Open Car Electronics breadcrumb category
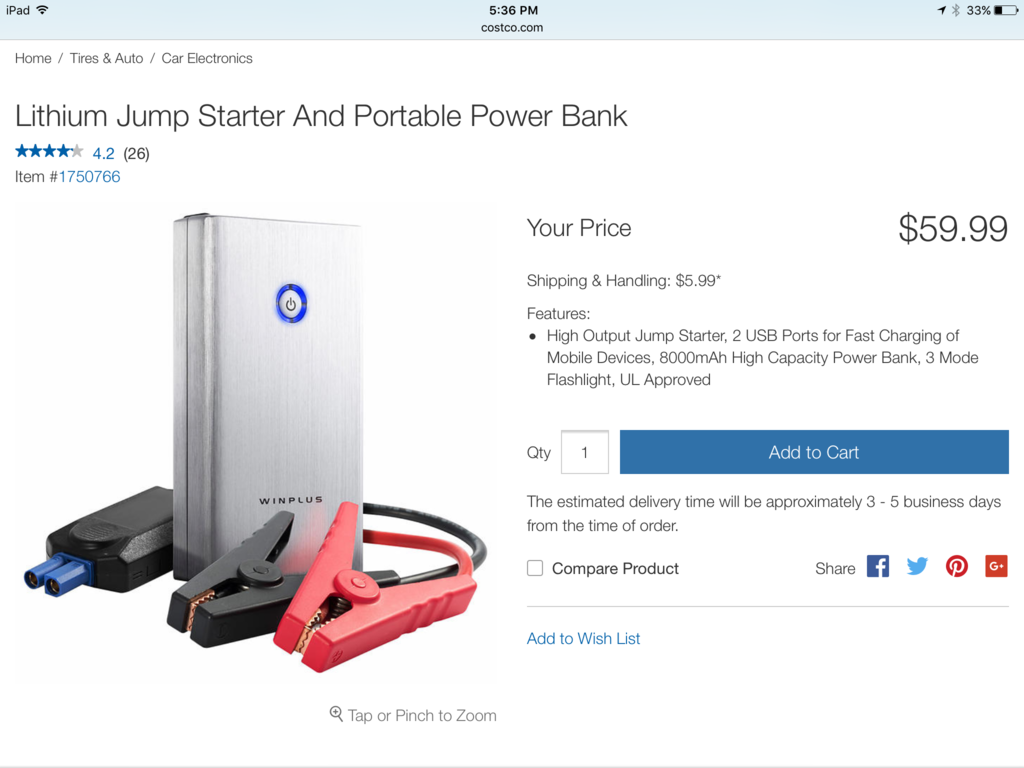The image size is (1024, 768). click(207, 58)
